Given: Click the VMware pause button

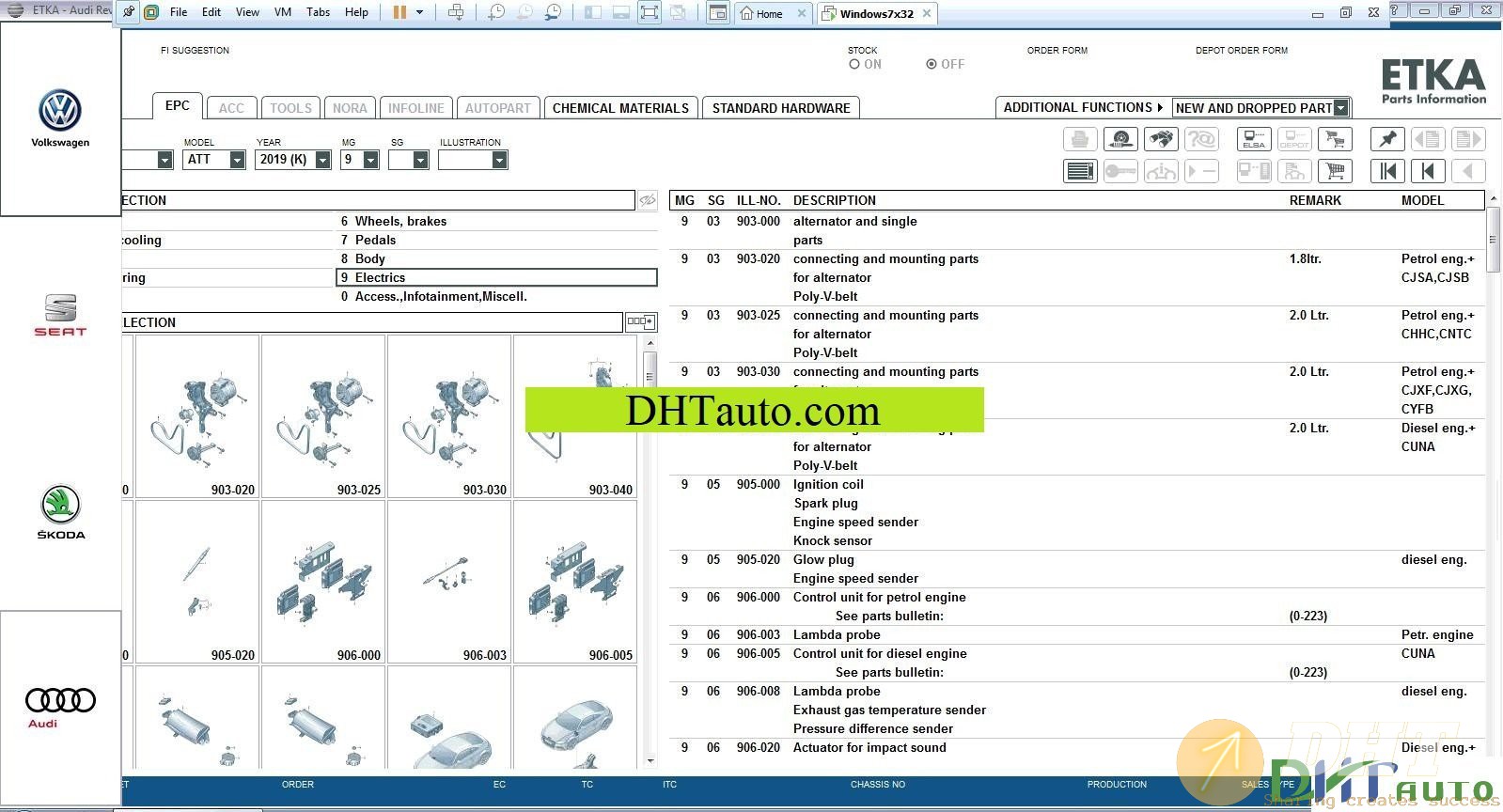Looking at the screenshot, I should [399, 12].
